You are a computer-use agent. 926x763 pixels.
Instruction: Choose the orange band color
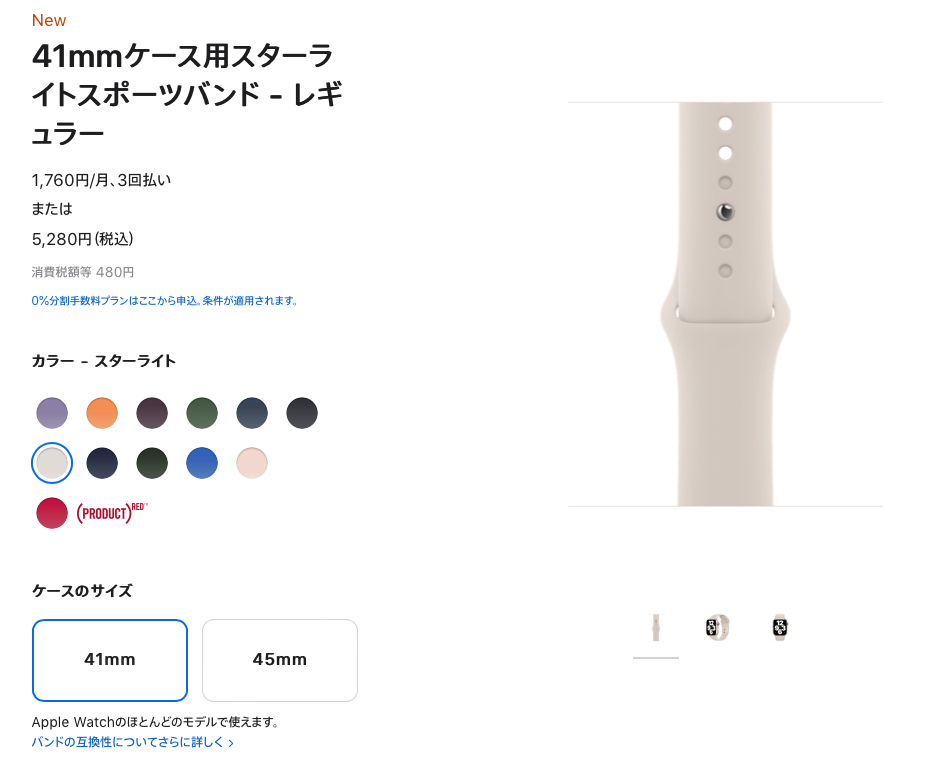click(x=102, y=413)
